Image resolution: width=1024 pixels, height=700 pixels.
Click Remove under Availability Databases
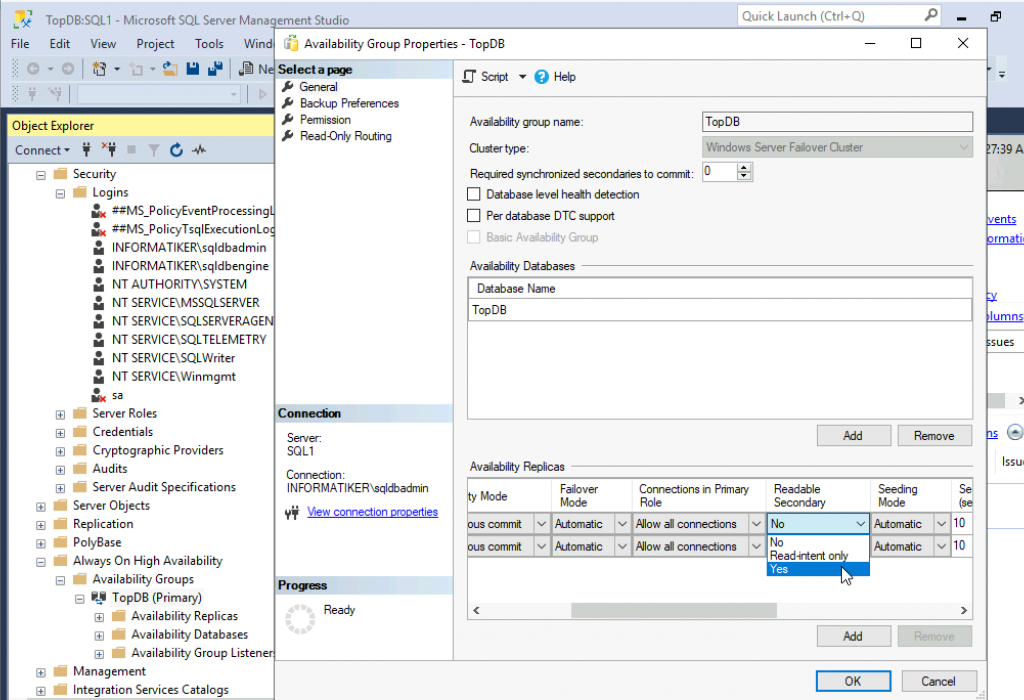934,436
